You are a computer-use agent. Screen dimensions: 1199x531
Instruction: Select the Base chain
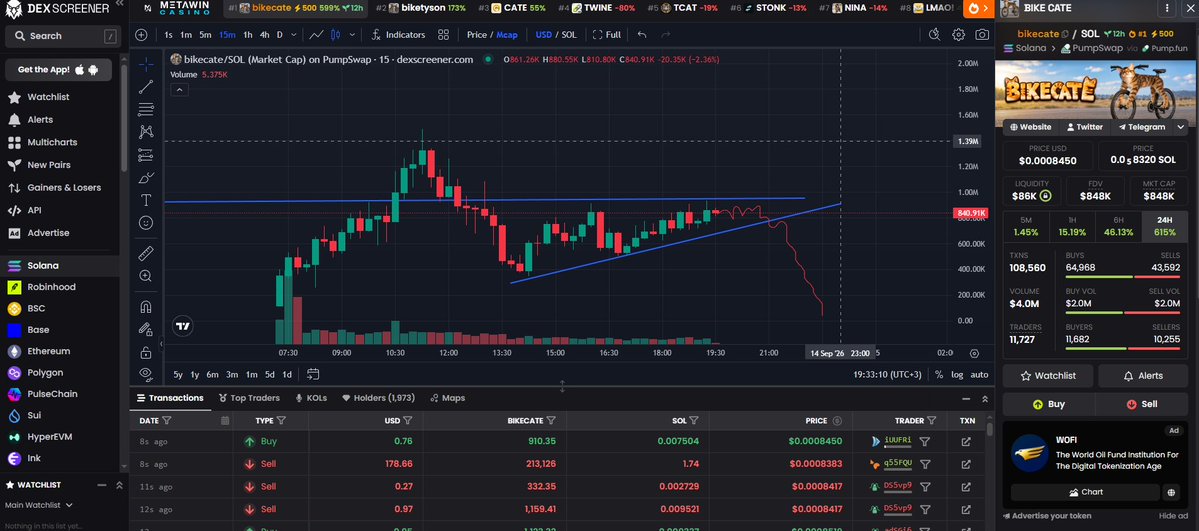point(37,330)
